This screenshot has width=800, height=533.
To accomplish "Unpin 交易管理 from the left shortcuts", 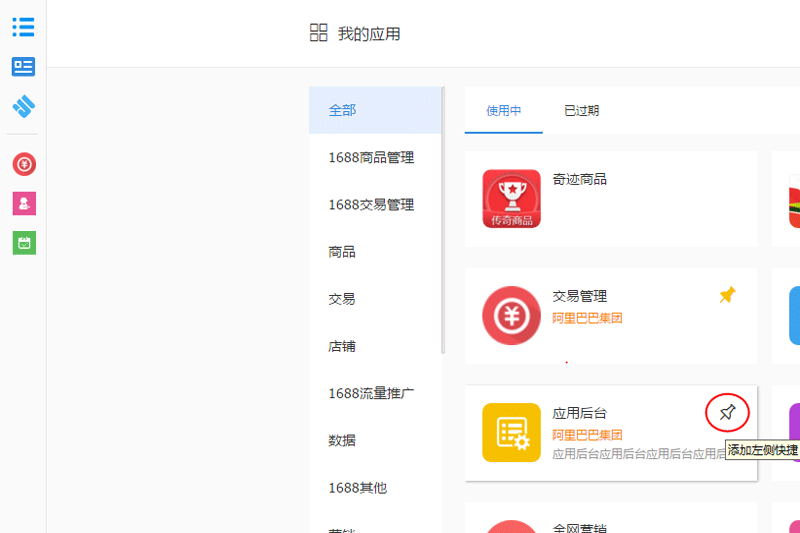I will (727, 295).
